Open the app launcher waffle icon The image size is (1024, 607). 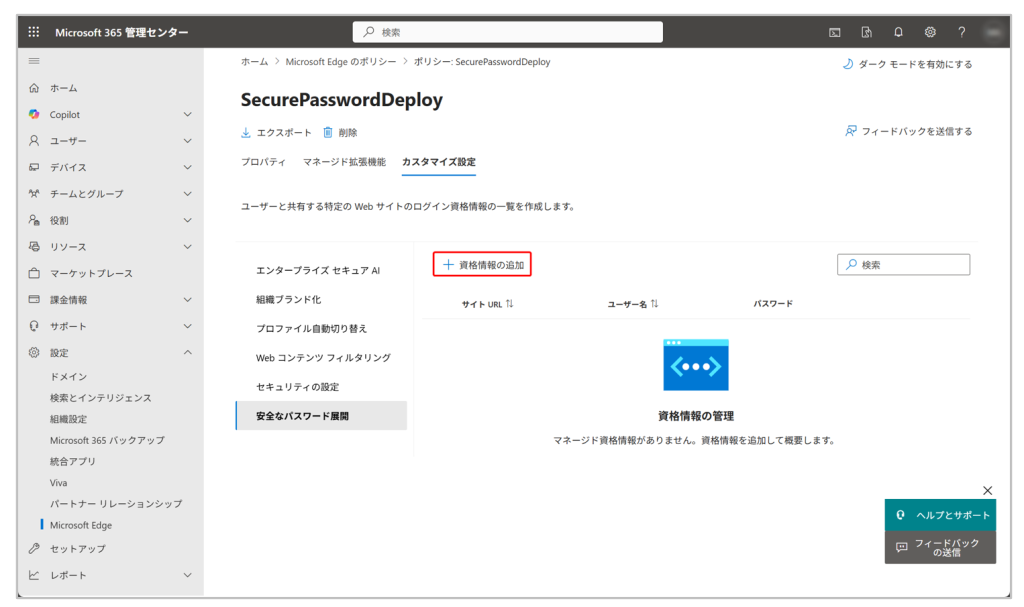click(34, 32)
